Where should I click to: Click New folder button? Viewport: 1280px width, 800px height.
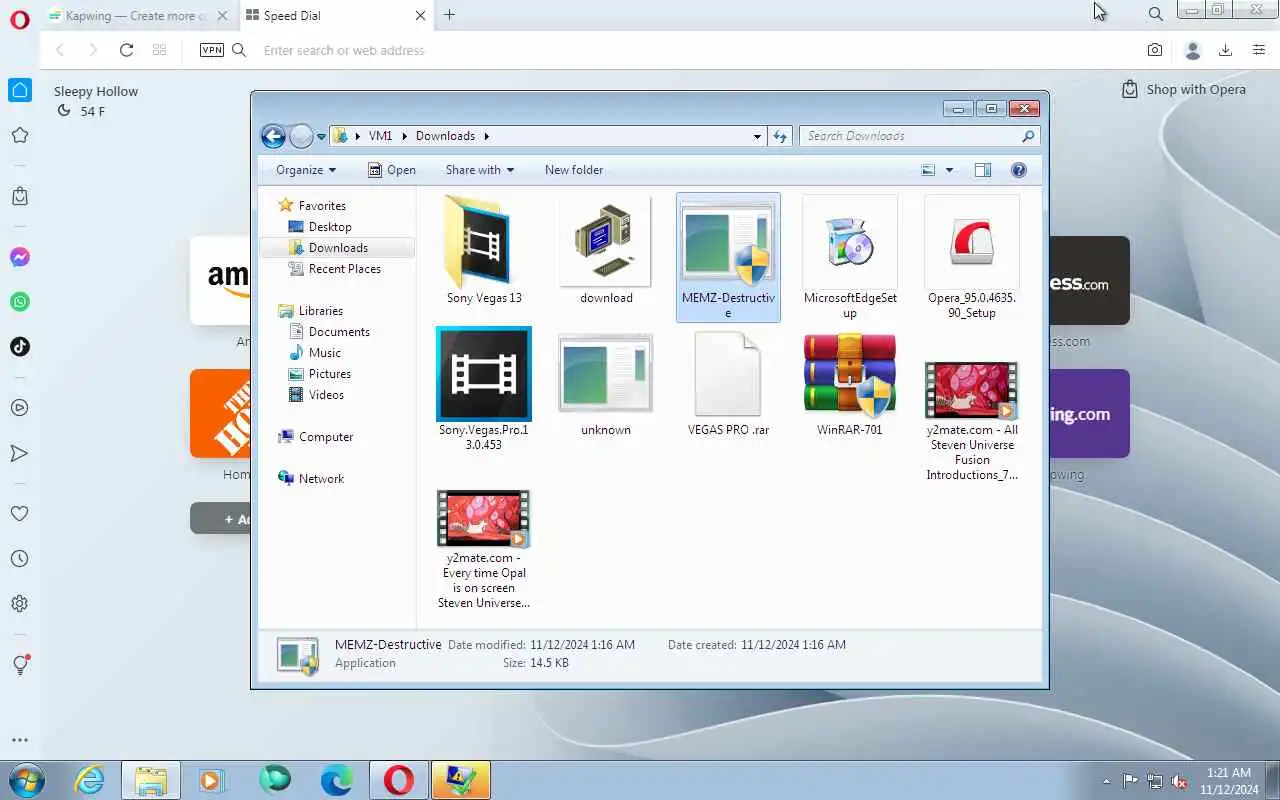tap(574, 170)
